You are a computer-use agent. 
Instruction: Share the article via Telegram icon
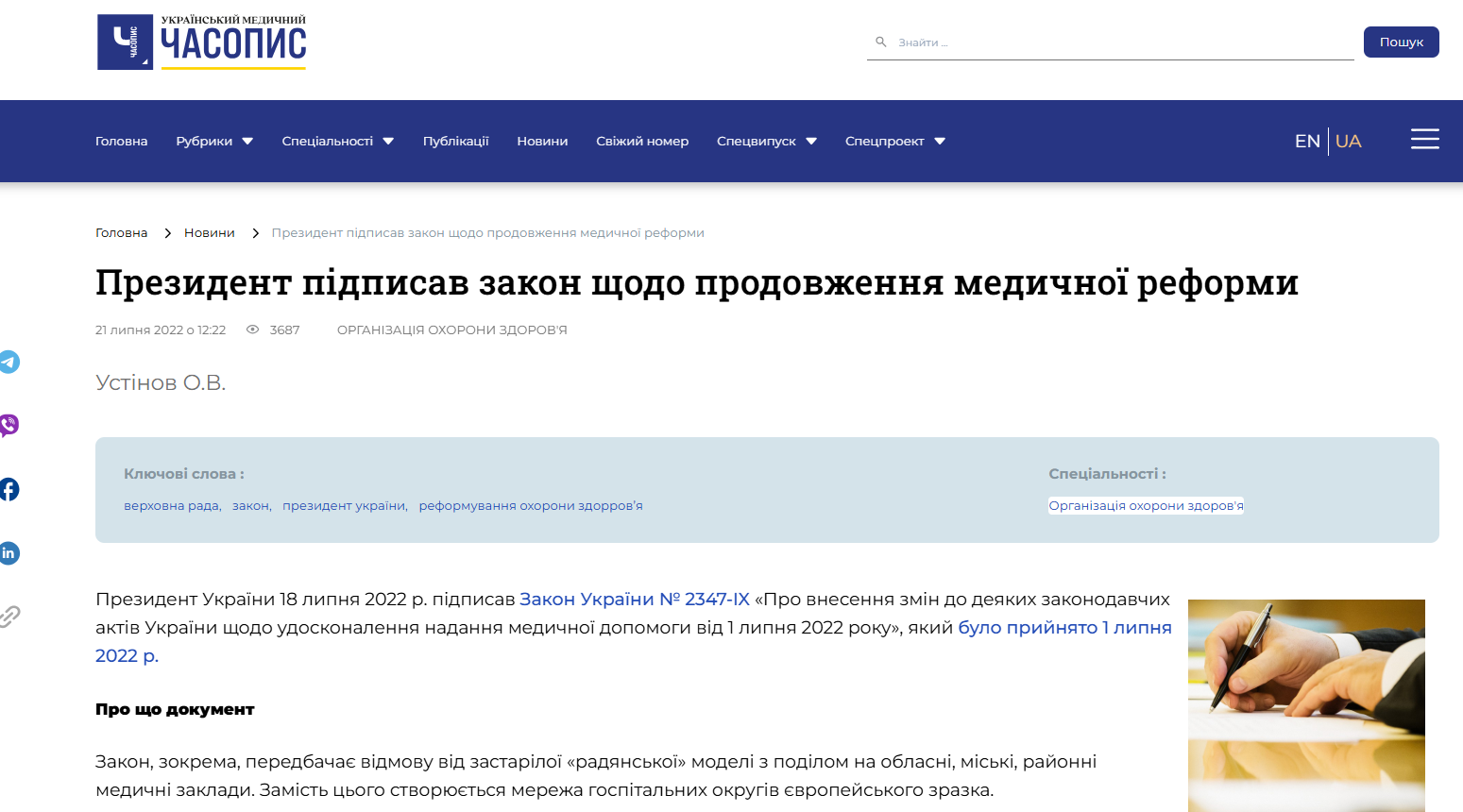coord(9,362)
